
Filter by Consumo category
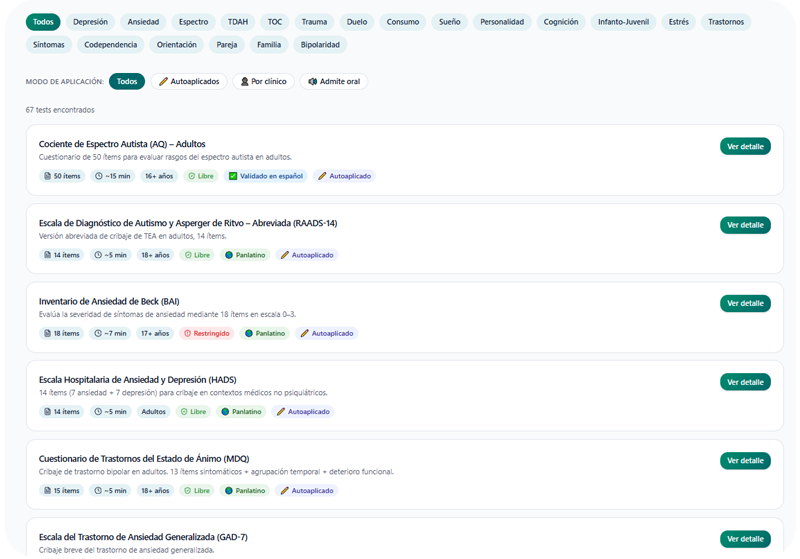(403, 22)
